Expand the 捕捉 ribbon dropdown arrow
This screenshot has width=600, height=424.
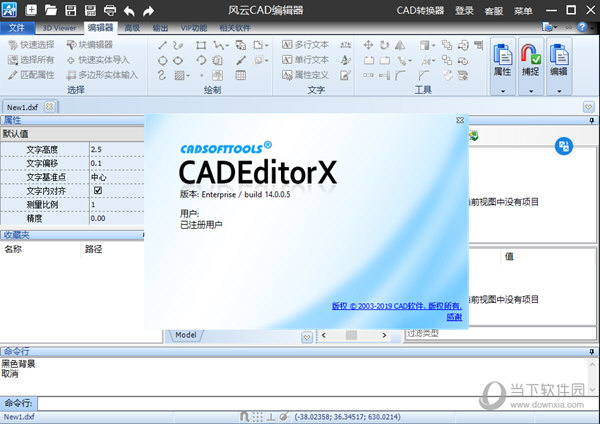point(531,91)
